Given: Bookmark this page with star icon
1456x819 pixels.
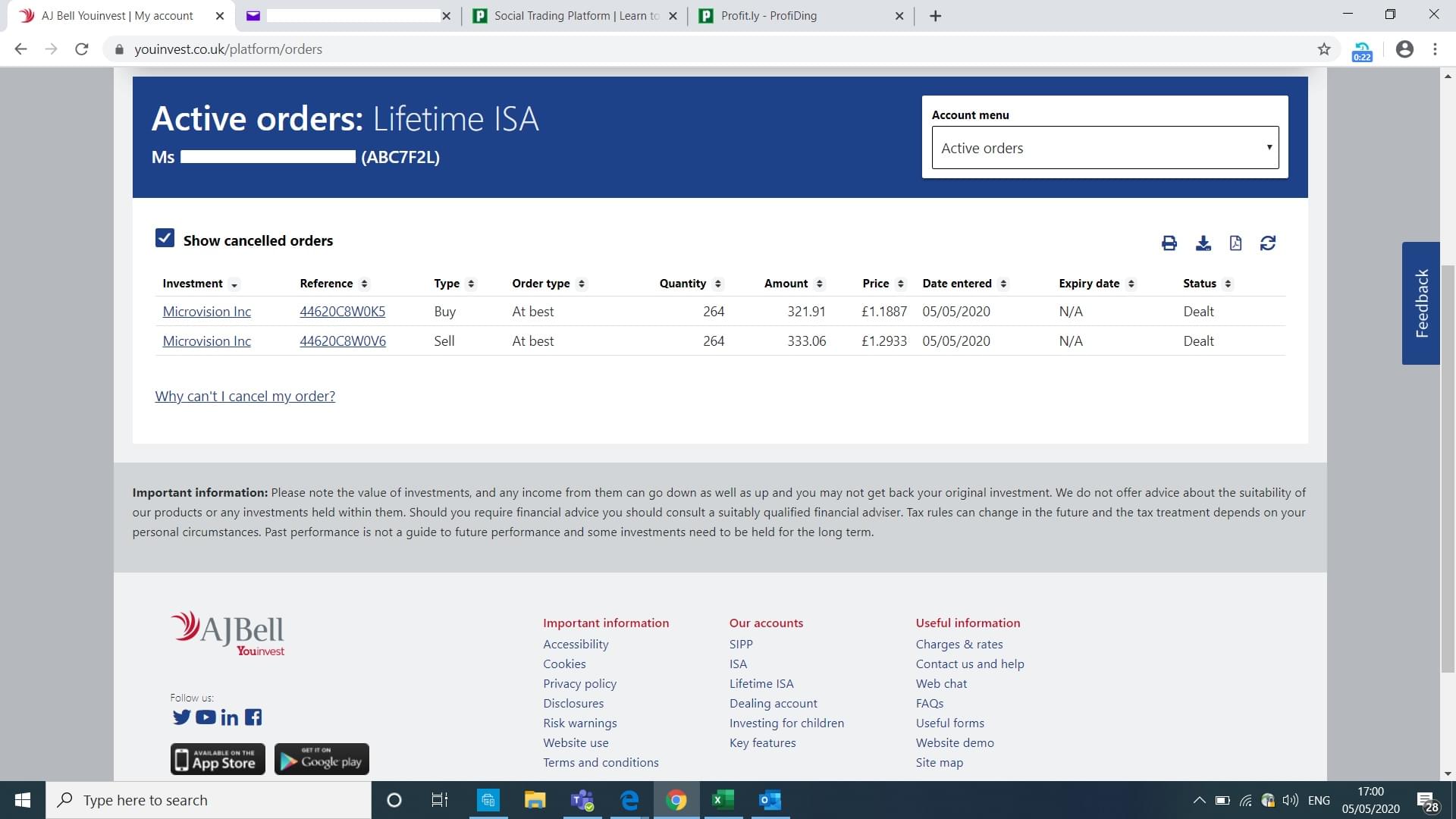Looking at the screenshot, I should click(x=1324, y=49).
